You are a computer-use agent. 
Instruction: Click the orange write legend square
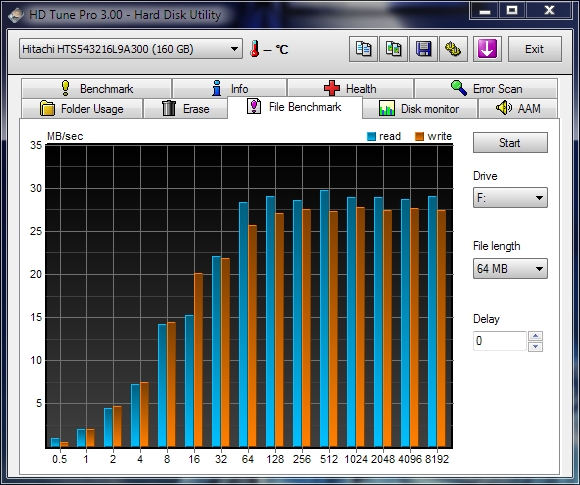[x=419, y=137]
